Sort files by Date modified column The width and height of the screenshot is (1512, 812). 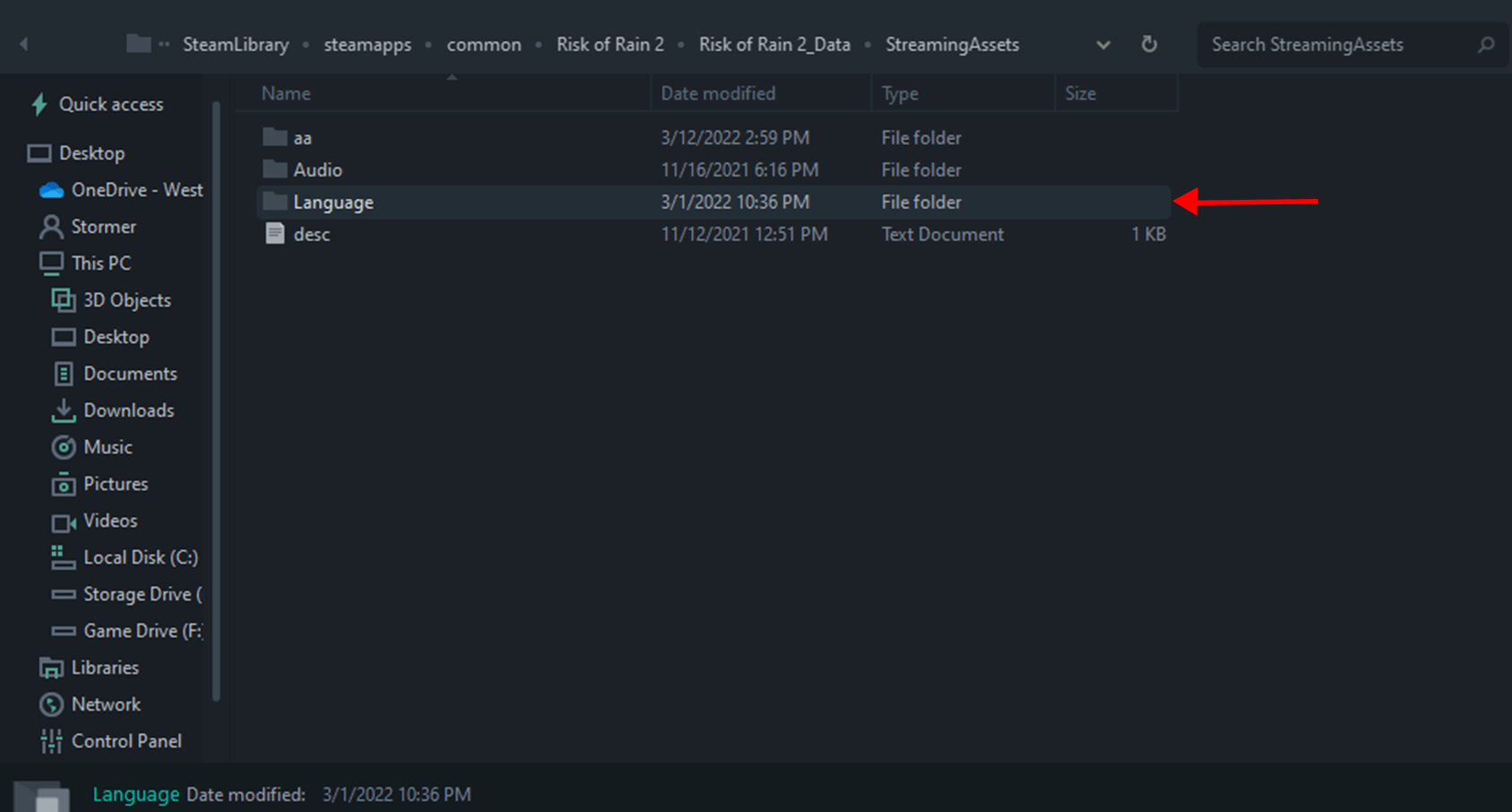[x=760, y=93]
